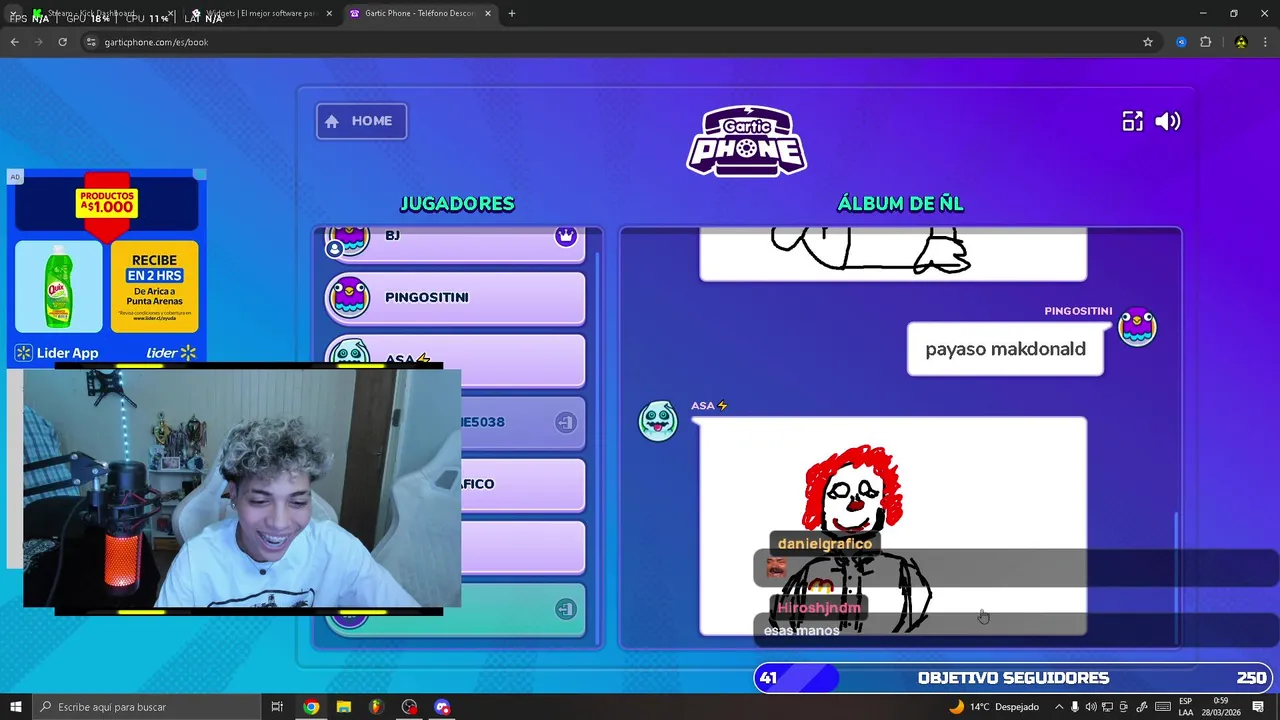1280x720 pixels.
Task: Click the AD label on the advertisement
Action: 15,177
